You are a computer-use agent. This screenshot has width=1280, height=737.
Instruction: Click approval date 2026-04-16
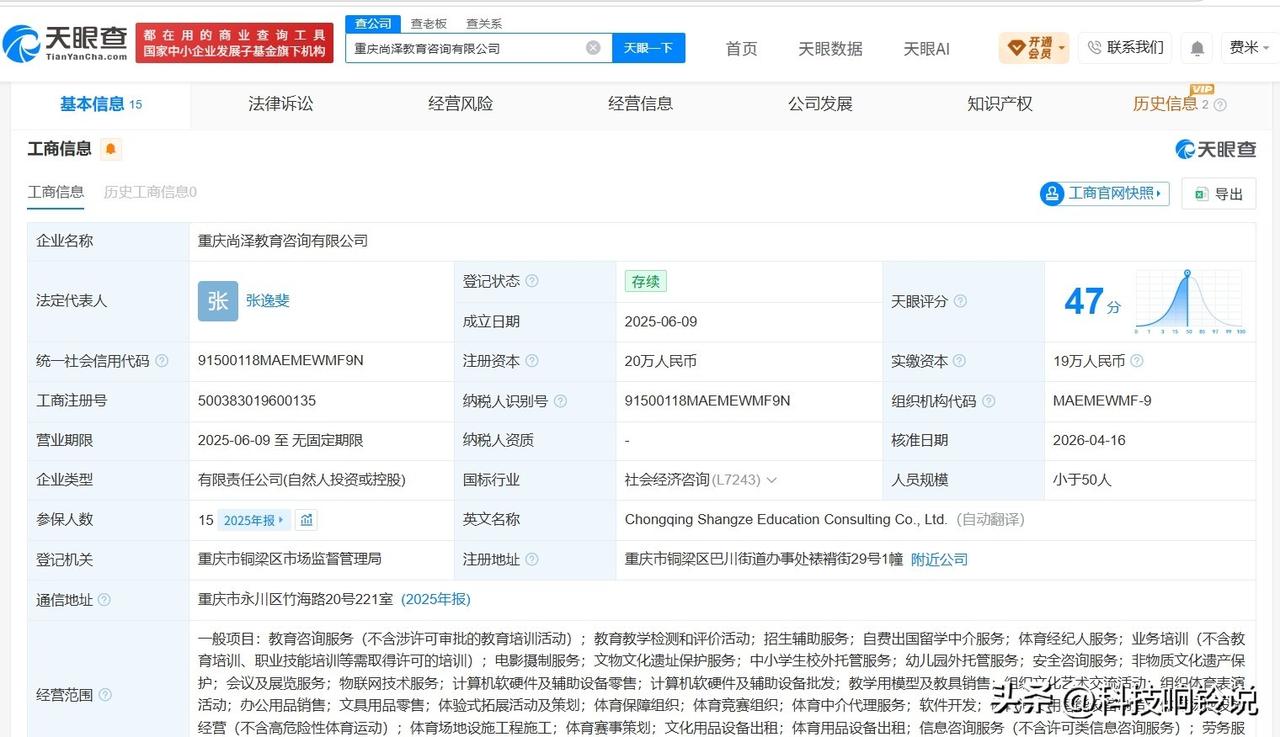[x=1091, y=441]
